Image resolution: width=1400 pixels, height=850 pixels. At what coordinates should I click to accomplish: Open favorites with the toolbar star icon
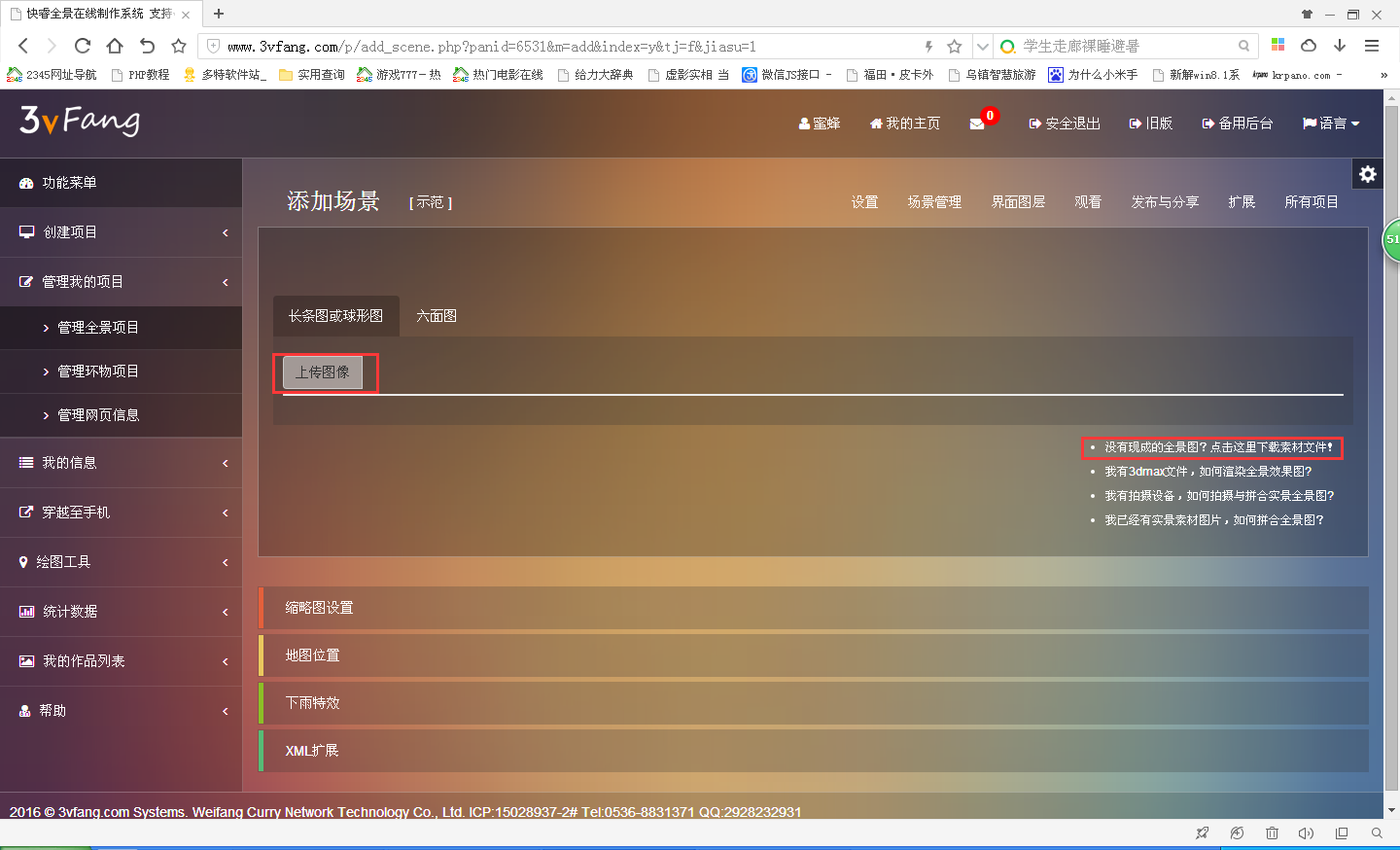(179, 46)
